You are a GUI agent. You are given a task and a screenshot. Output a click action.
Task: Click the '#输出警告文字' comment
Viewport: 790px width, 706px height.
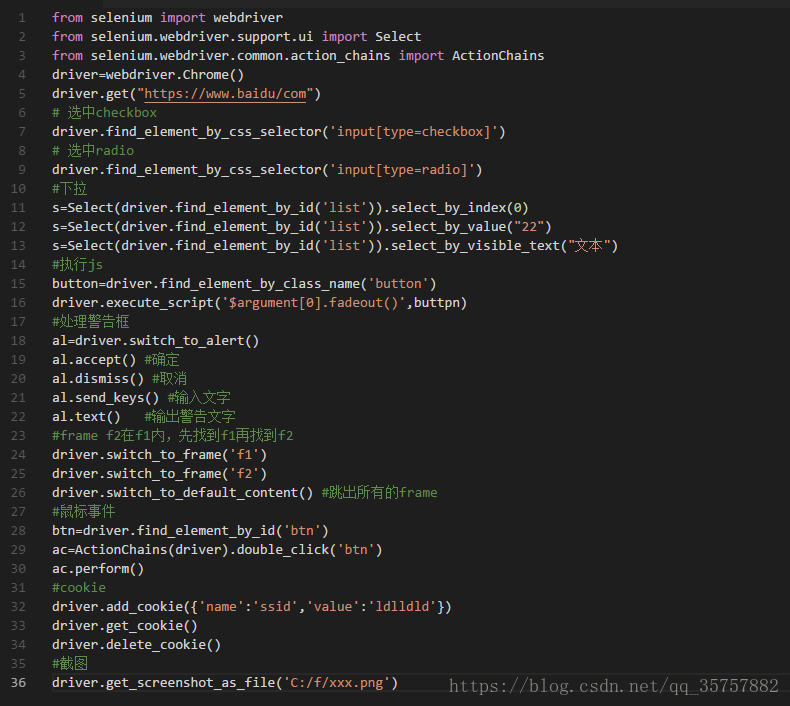190,417
